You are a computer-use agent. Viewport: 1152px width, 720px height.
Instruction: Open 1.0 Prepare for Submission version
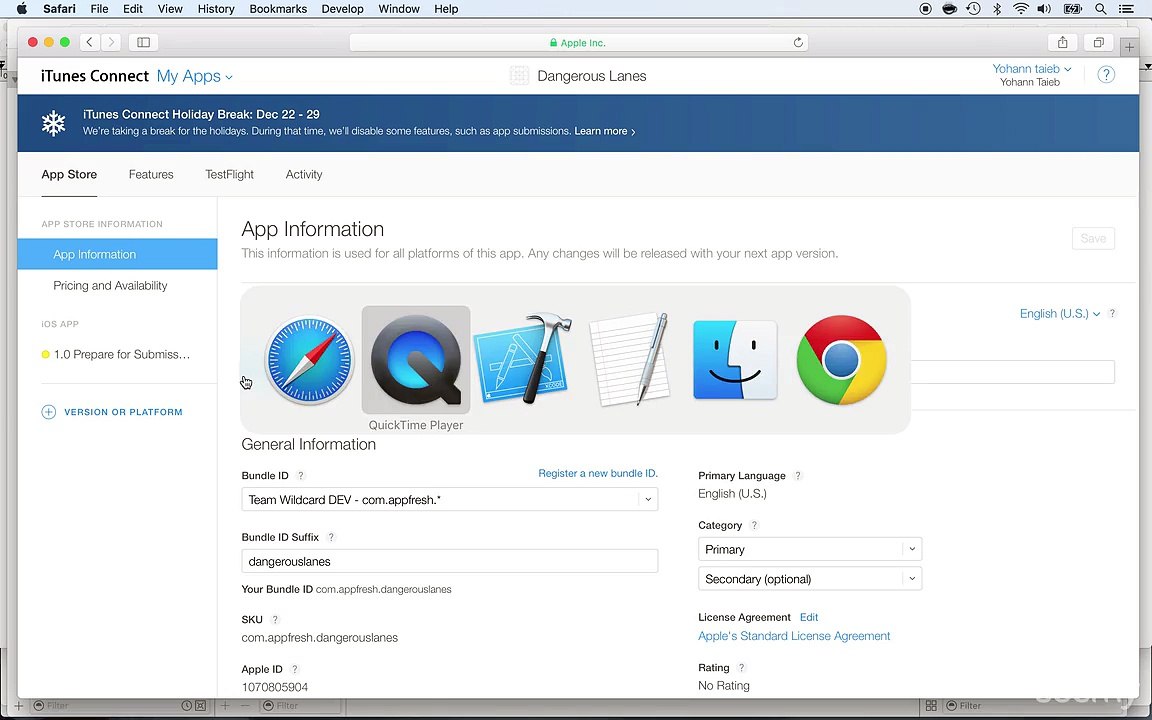[x=122, y=354]
